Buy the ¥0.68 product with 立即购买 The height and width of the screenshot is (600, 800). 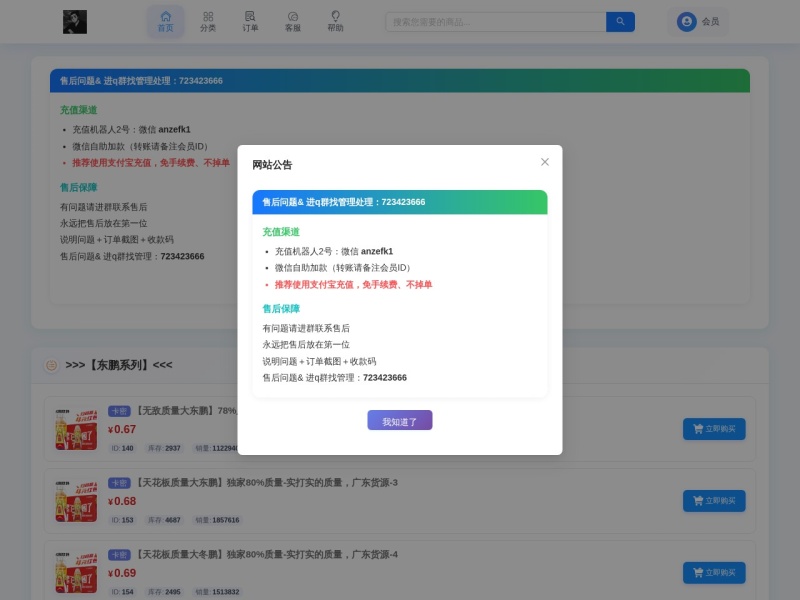click(714, 501)
